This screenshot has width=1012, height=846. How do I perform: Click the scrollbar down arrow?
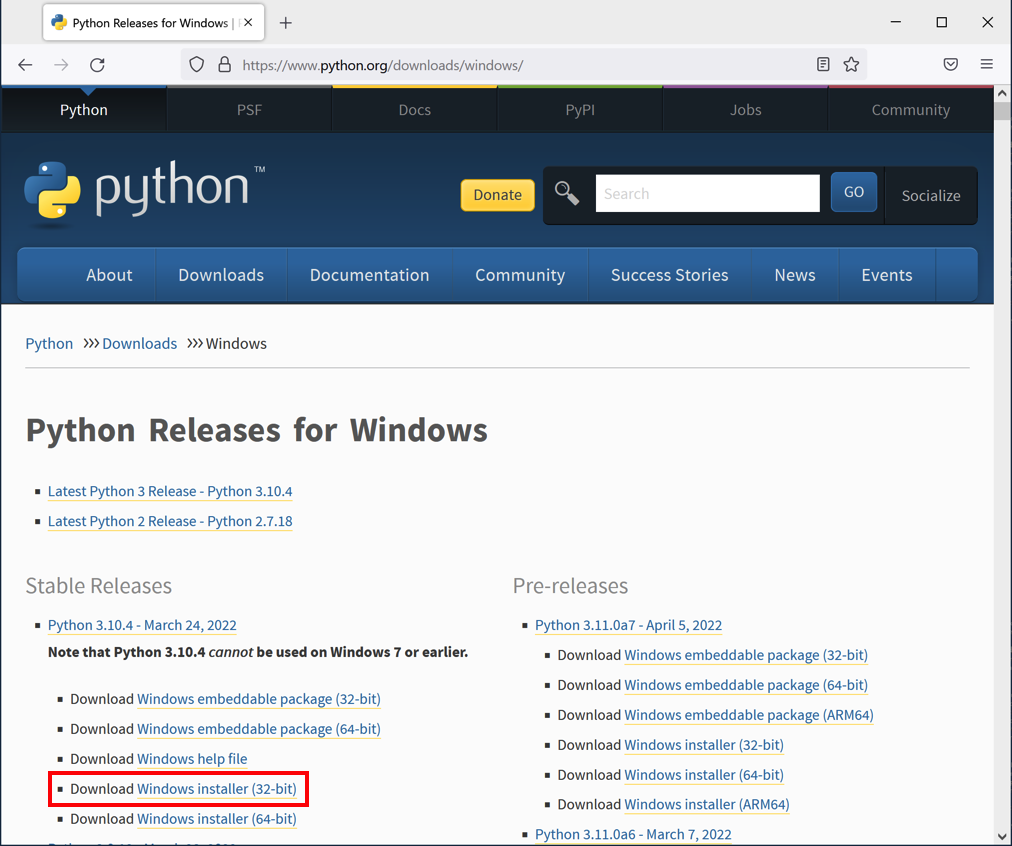coord(1003,836)
